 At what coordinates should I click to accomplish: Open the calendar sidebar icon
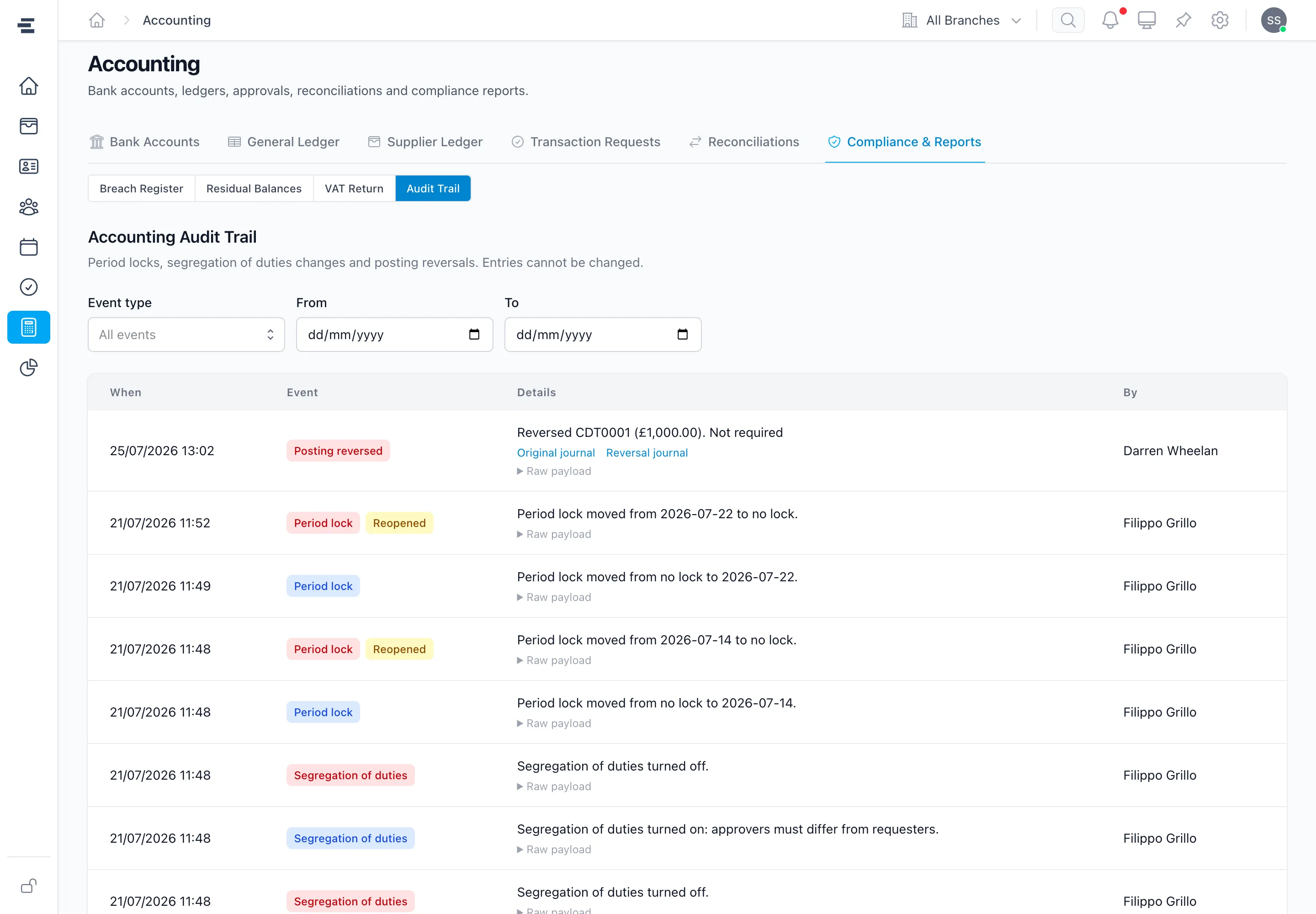click(x=29, y=247)
